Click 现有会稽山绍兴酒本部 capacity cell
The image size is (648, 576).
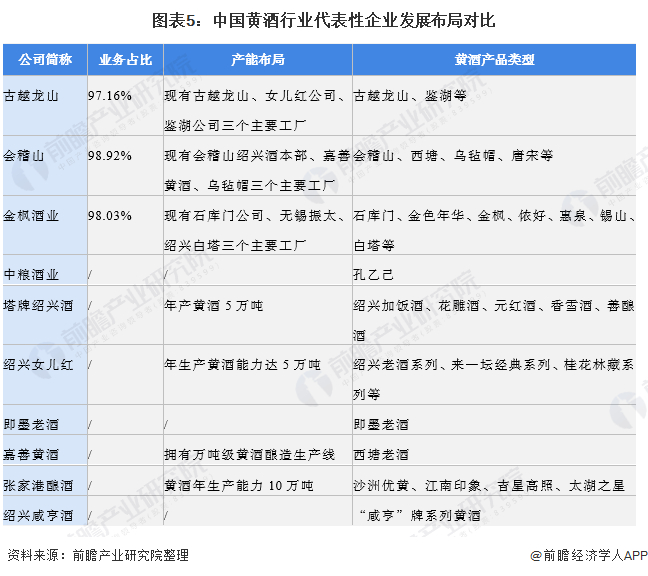click(x=258, y=165)
